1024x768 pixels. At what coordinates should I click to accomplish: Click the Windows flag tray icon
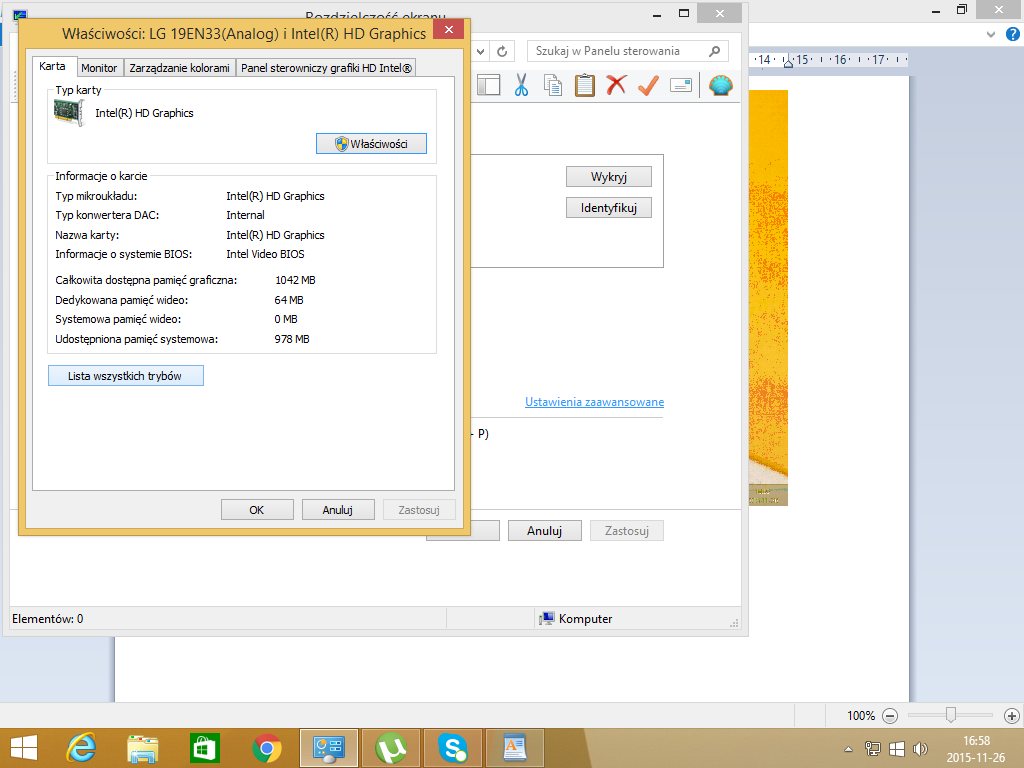(897, 749)
